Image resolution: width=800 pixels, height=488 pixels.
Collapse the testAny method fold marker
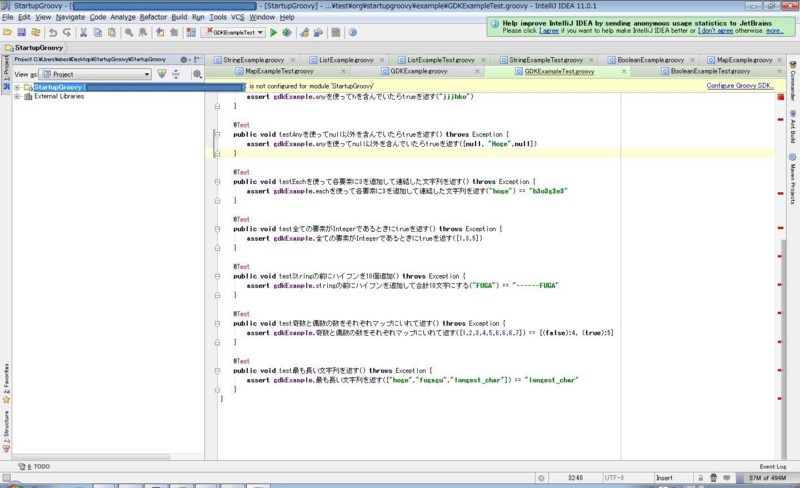217,134
